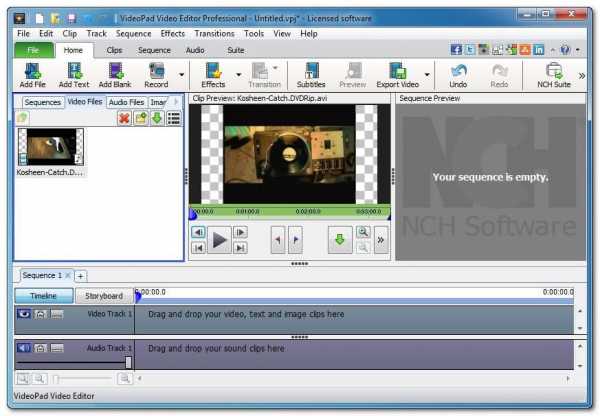
Task: Open the green File ribbon button
Action: (x=34, y=50)
